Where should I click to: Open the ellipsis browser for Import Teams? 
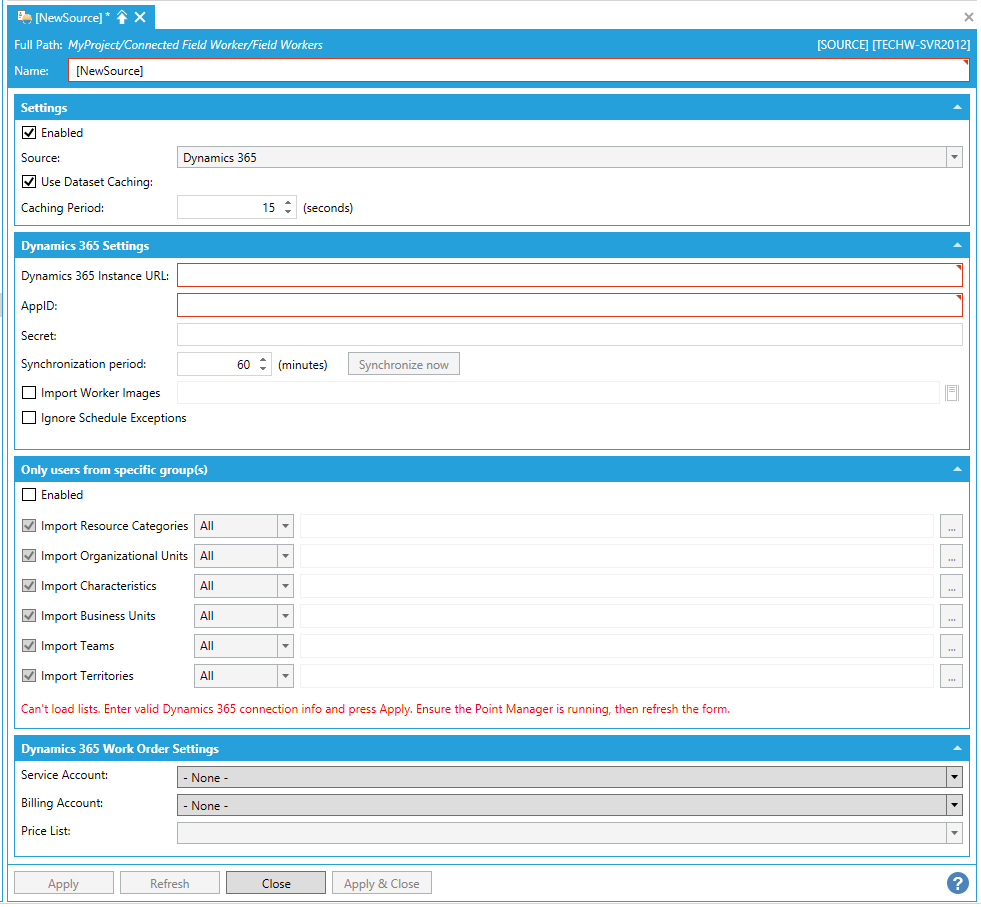[x=951, y=646]
